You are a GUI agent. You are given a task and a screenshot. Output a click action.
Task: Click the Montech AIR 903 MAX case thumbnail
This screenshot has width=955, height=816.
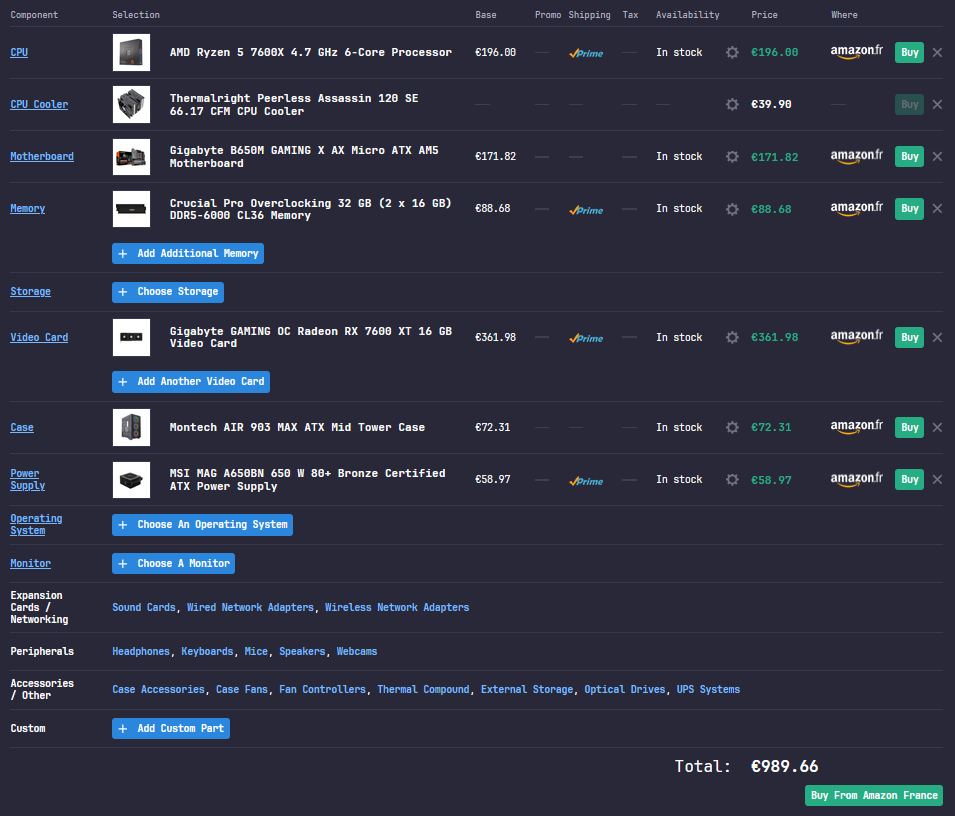click(132, 427)
